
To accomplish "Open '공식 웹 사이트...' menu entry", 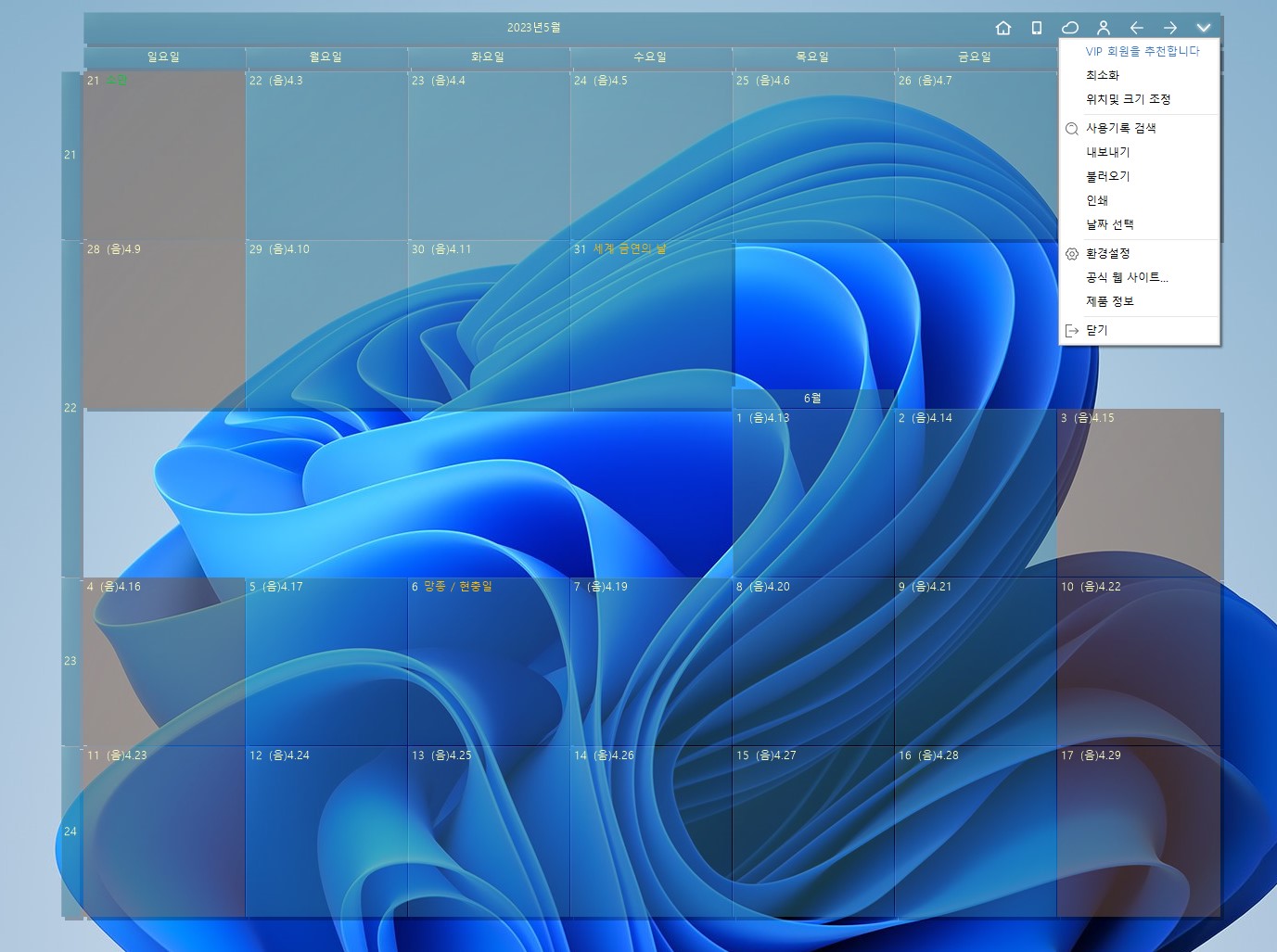I will click(x=1140, y=277).
